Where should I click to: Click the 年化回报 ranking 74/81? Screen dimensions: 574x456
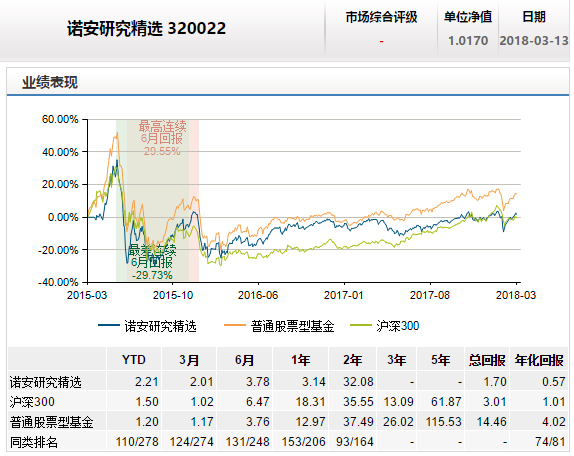point(550,442)
